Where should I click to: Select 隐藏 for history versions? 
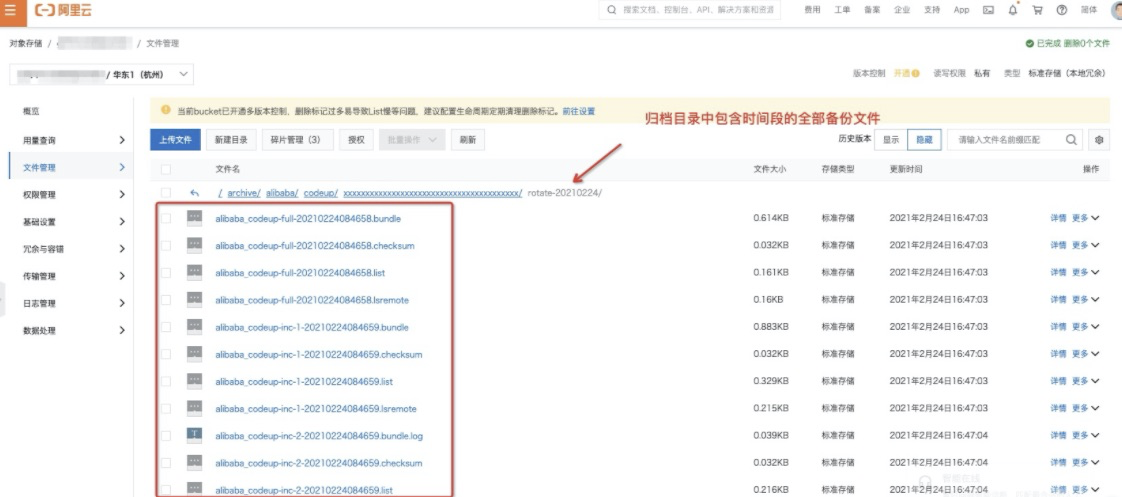coord(924,140)
